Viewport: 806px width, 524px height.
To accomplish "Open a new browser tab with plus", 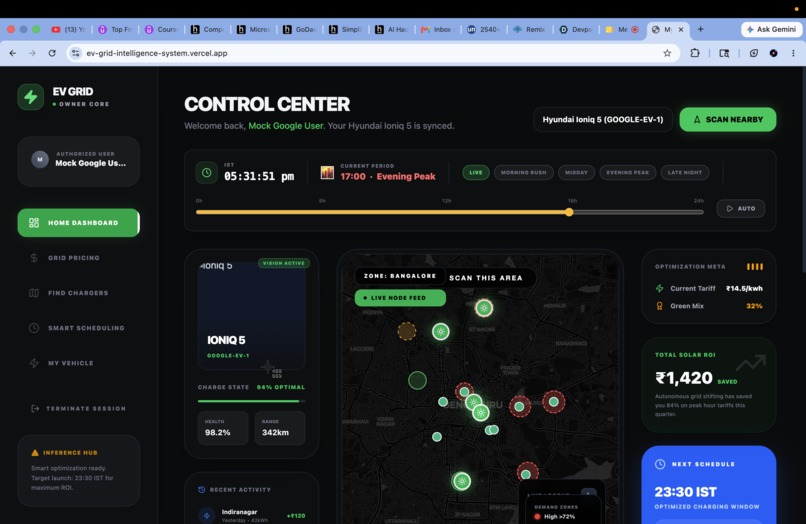I will click(700, 29).
